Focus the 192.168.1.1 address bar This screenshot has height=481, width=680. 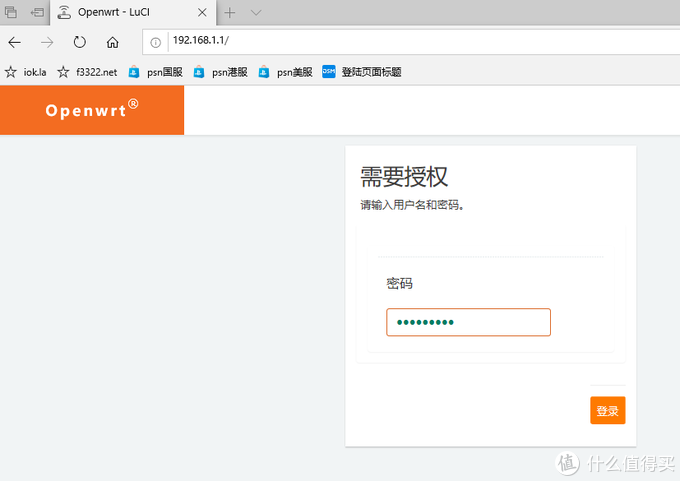pyautogui.click(x=412, y=42)
